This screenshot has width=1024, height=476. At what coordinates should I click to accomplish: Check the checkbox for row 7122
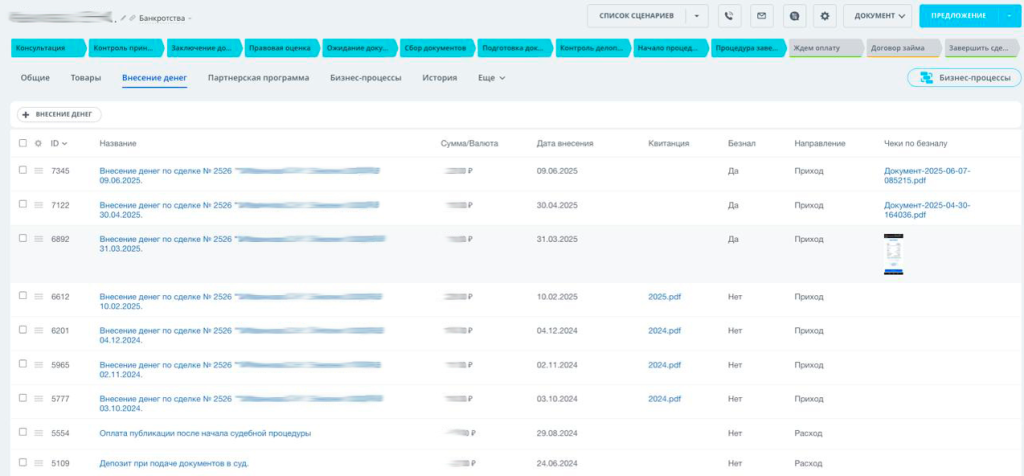[23, 204]
